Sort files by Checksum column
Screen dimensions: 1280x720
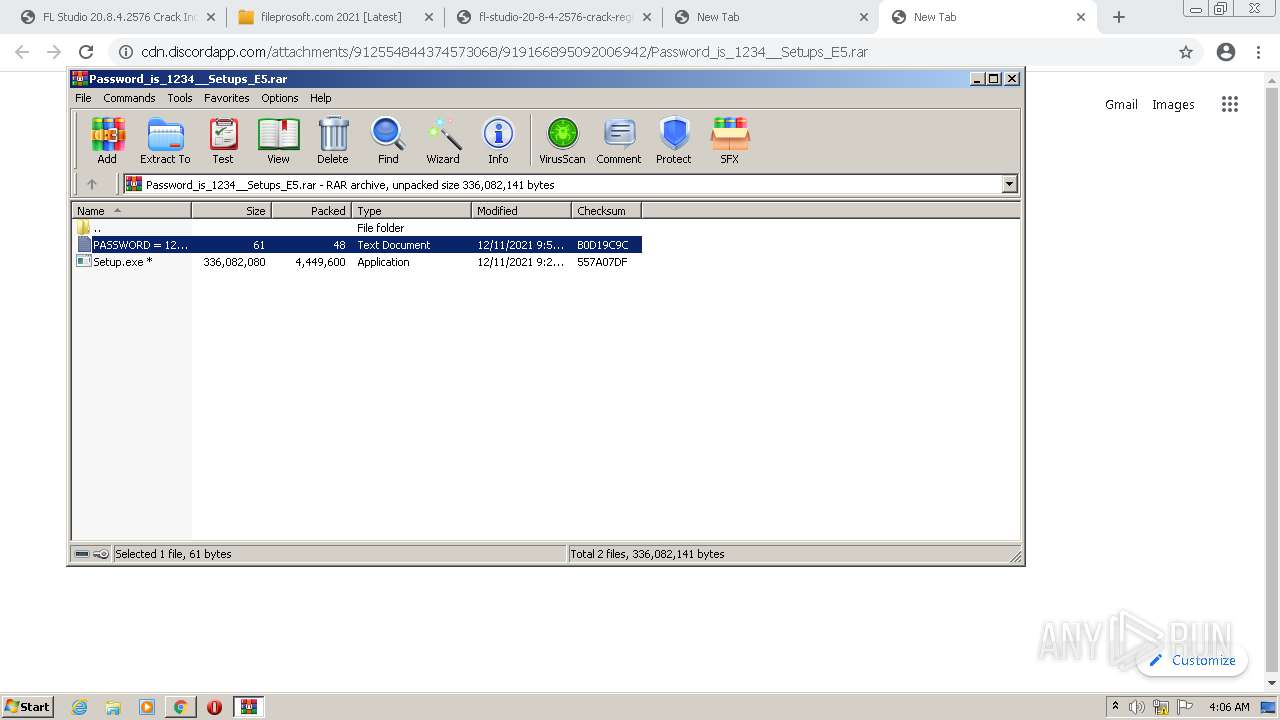pyautogui.click(x=606, y=211)
